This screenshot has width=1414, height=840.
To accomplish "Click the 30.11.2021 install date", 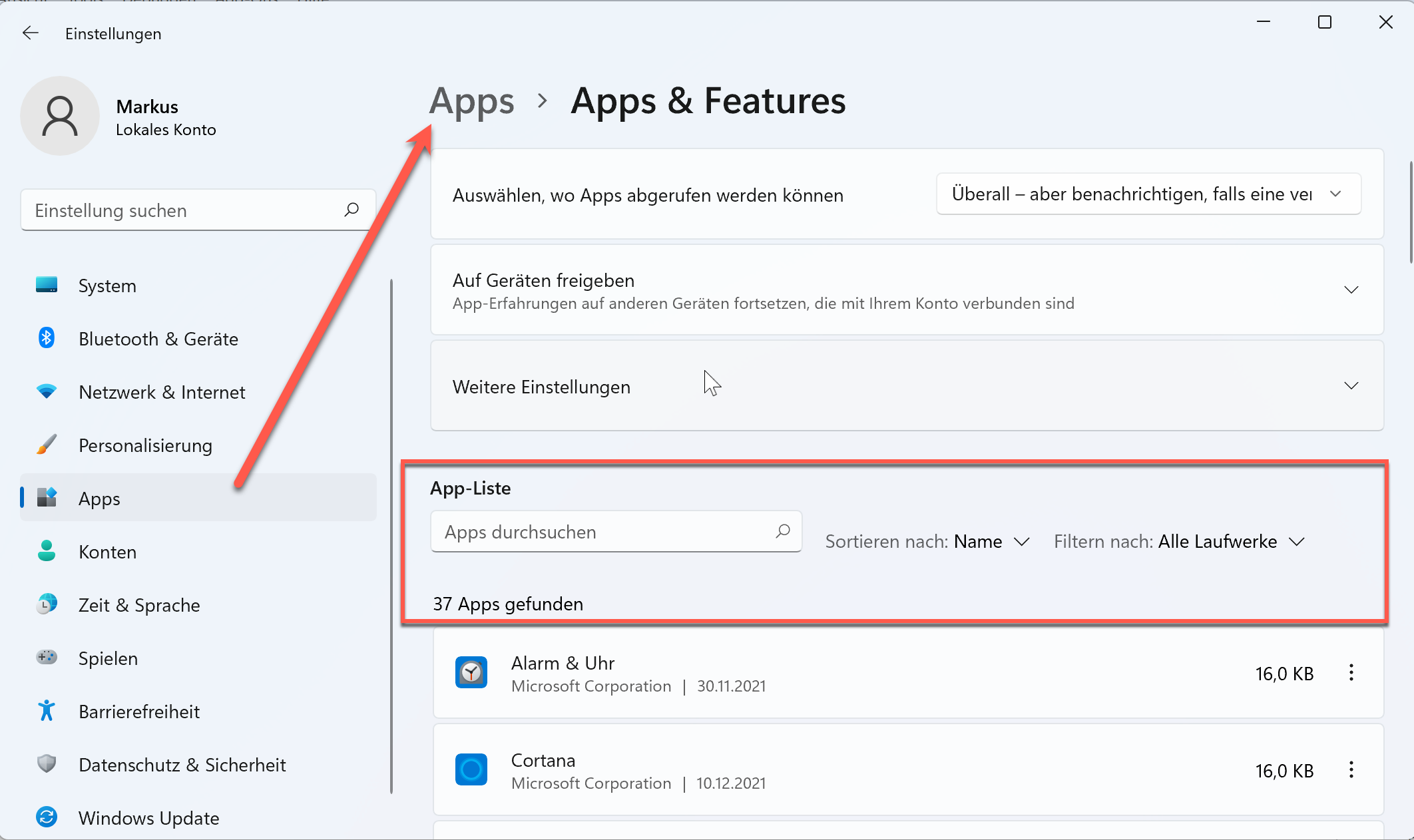I will coord(731,686).
